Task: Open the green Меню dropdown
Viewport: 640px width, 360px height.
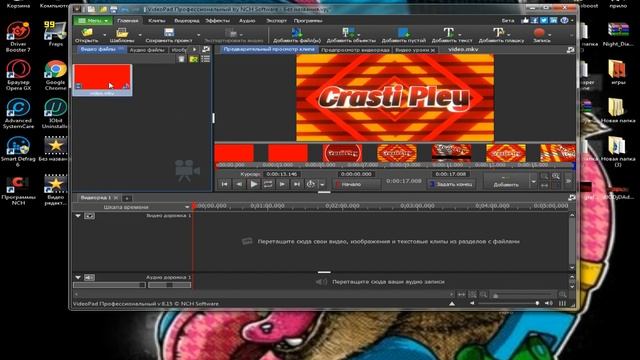Action: click(x=93, y=20)
